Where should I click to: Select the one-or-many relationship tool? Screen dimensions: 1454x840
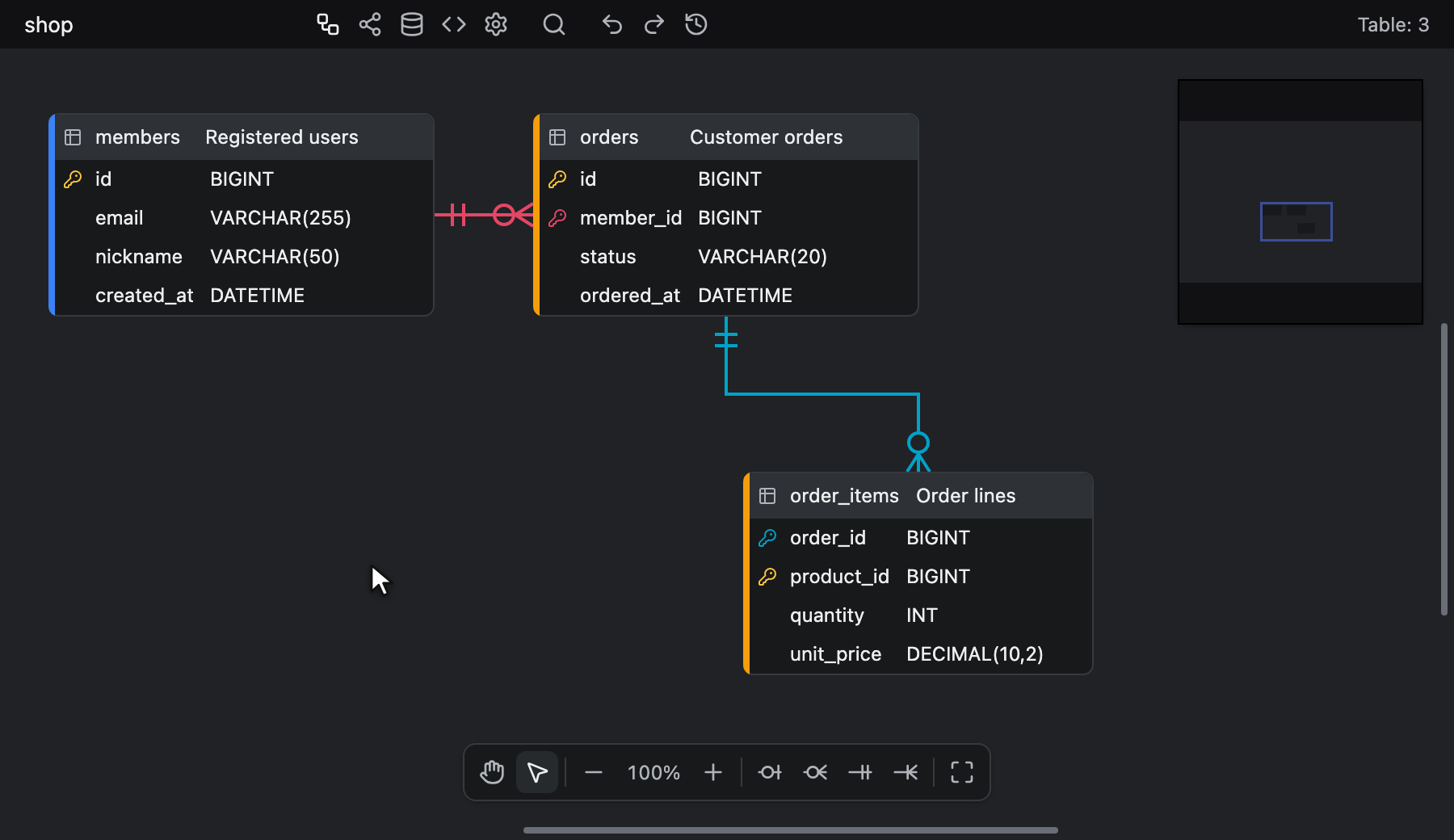pos(906,772)
